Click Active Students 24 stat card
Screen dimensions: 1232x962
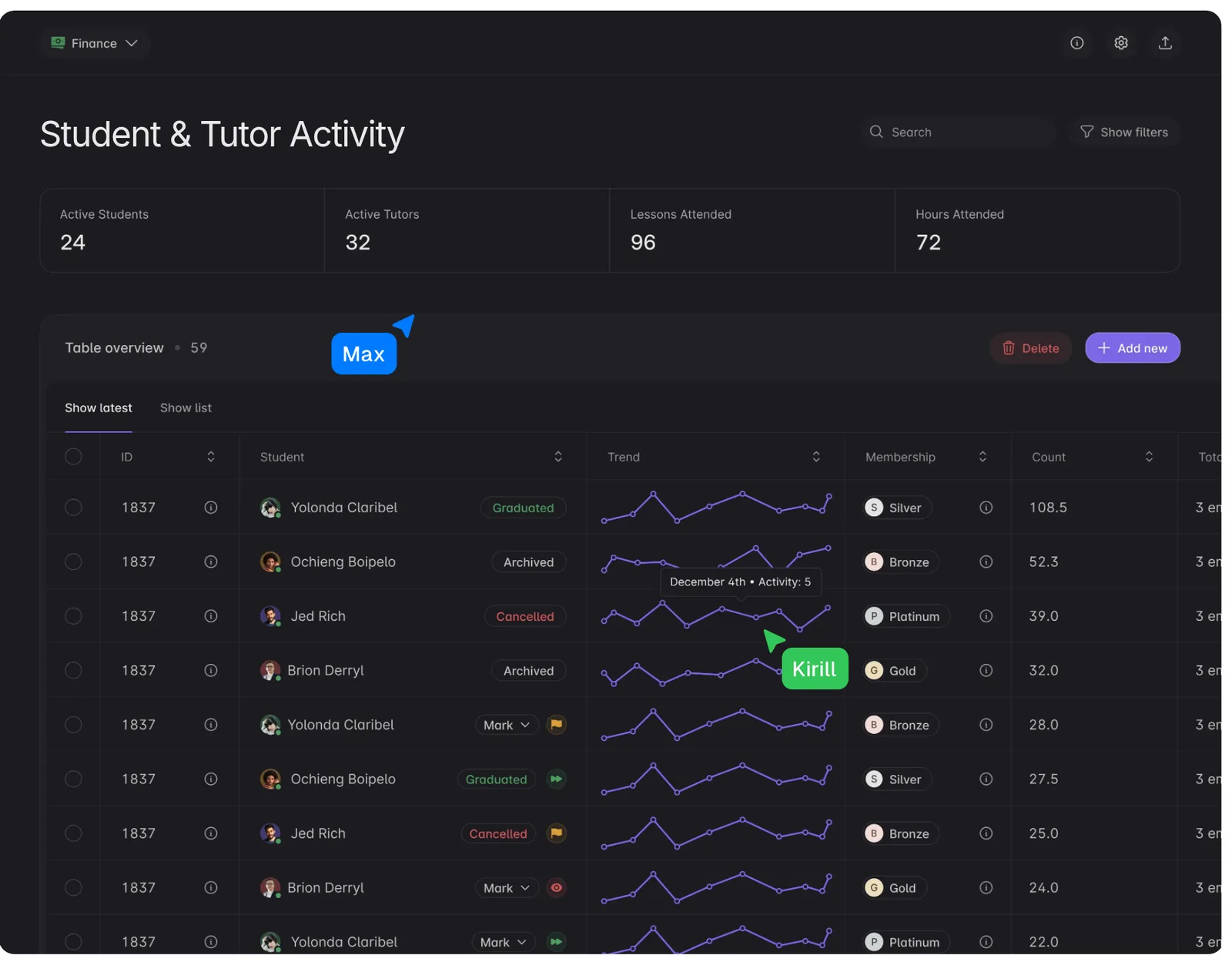click(182, 230)
